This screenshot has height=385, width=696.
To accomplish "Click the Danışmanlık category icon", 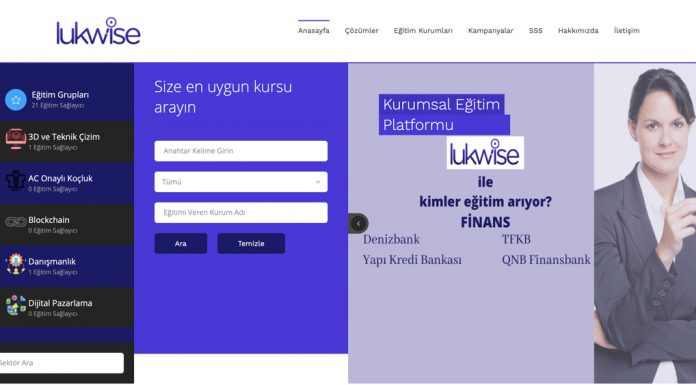I will point(16,264).
